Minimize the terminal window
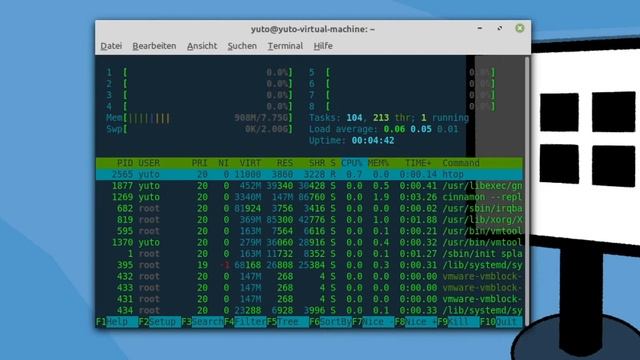The width and height of the screenshot is (640, 360). pos(480,28)
